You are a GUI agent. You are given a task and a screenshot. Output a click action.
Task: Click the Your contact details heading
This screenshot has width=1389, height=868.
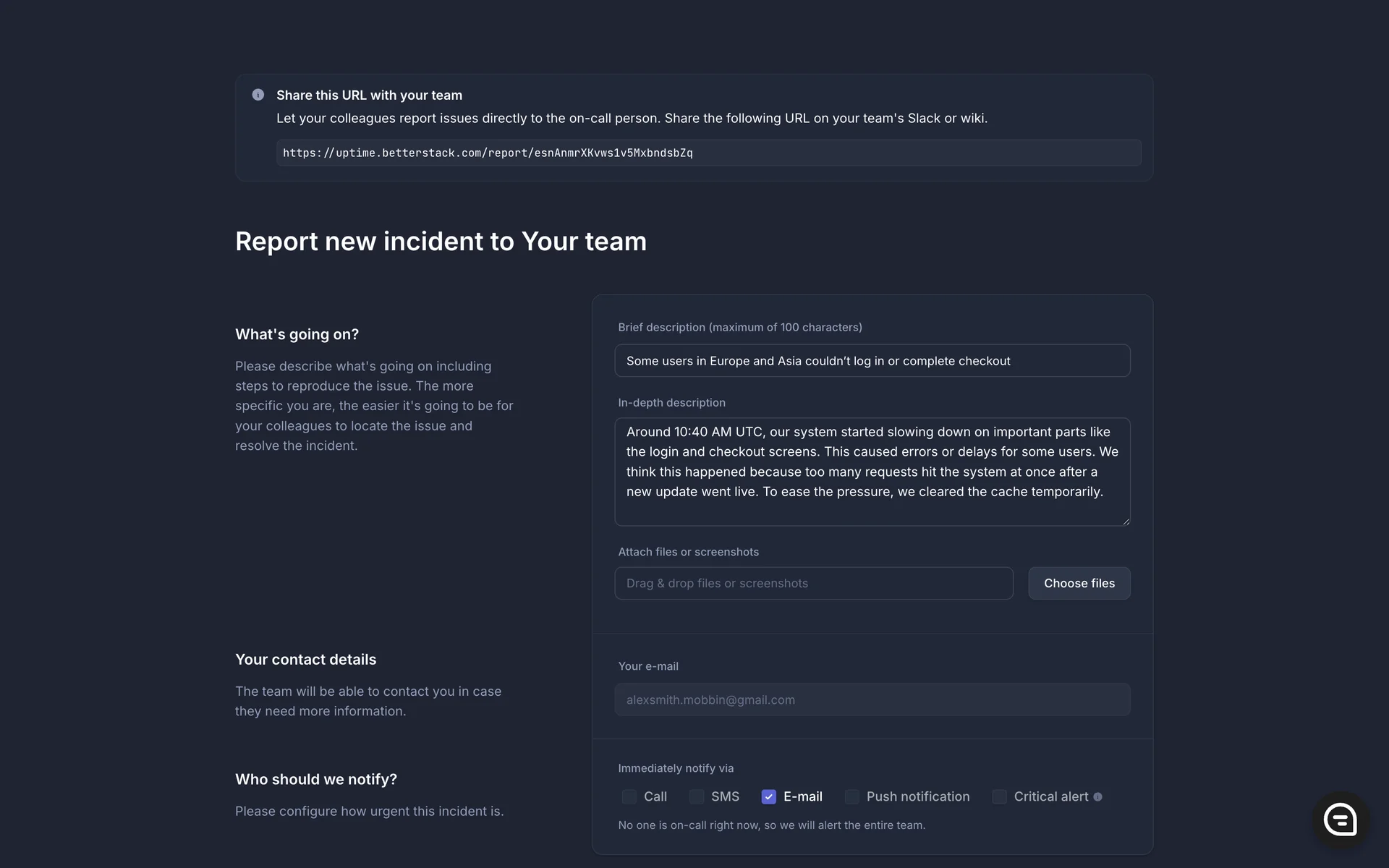point(305,659)
